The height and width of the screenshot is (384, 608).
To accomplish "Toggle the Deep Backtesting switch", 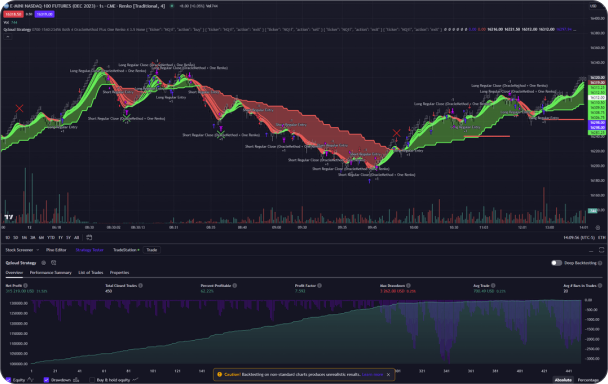I will click(x=556, y=263).
